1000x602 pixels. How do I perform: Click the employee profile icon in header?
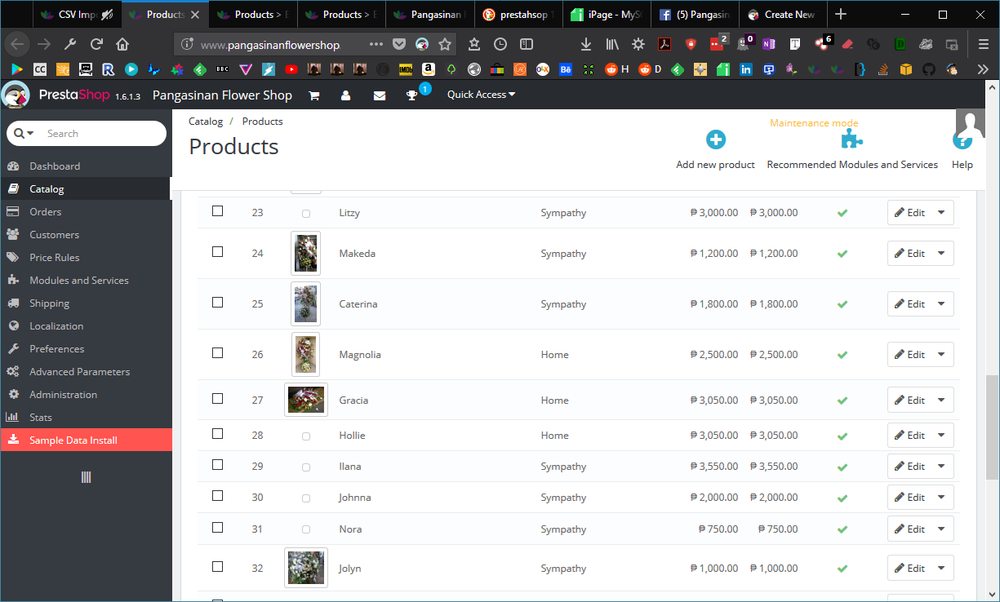click(x=346, y=95)
